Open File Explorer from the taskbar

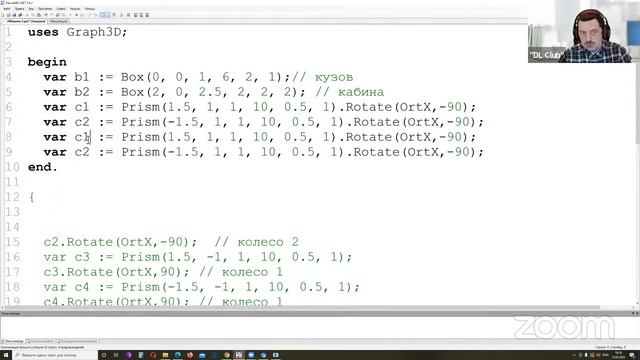click(x=165, y=355)
